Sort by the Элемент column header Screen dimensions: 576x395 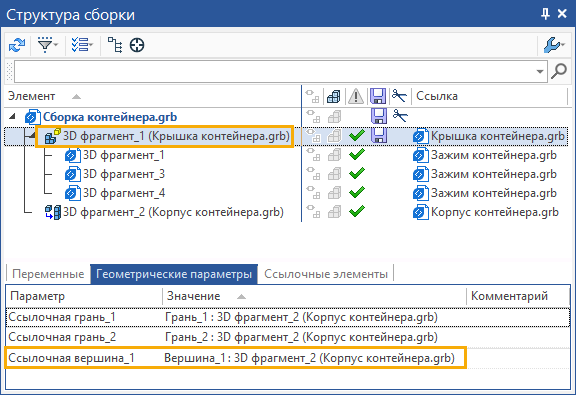pyautogui.click(x=32, y=96)
